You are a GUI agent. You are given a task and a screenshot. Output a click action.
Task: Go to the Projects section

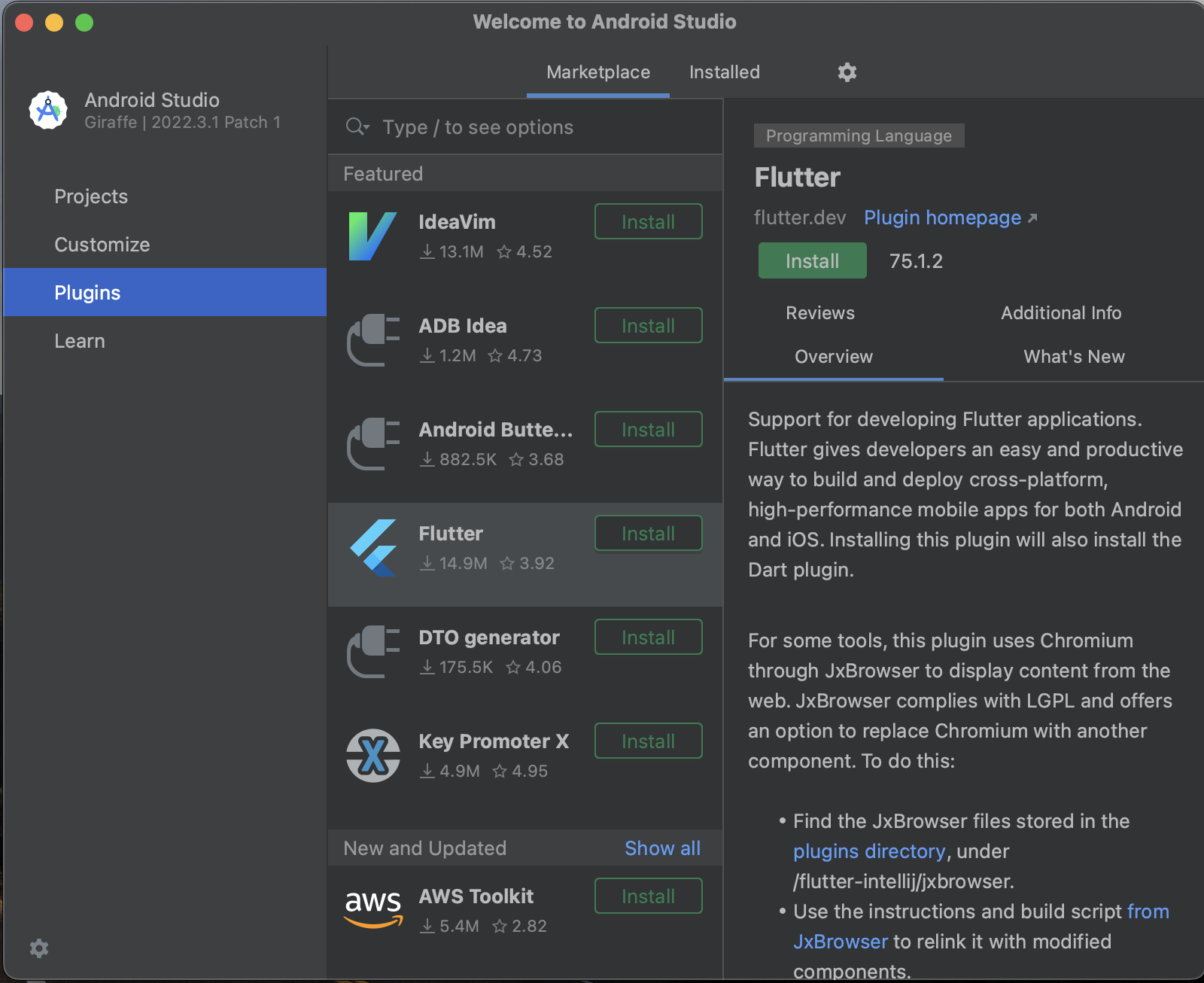(91, 196)
